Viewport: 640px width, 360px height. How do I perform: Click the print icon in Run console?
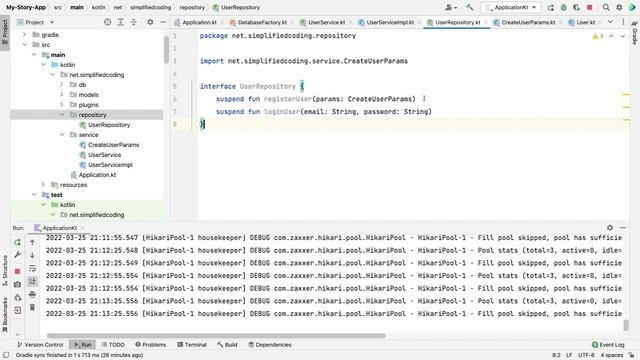coord(32,294)
